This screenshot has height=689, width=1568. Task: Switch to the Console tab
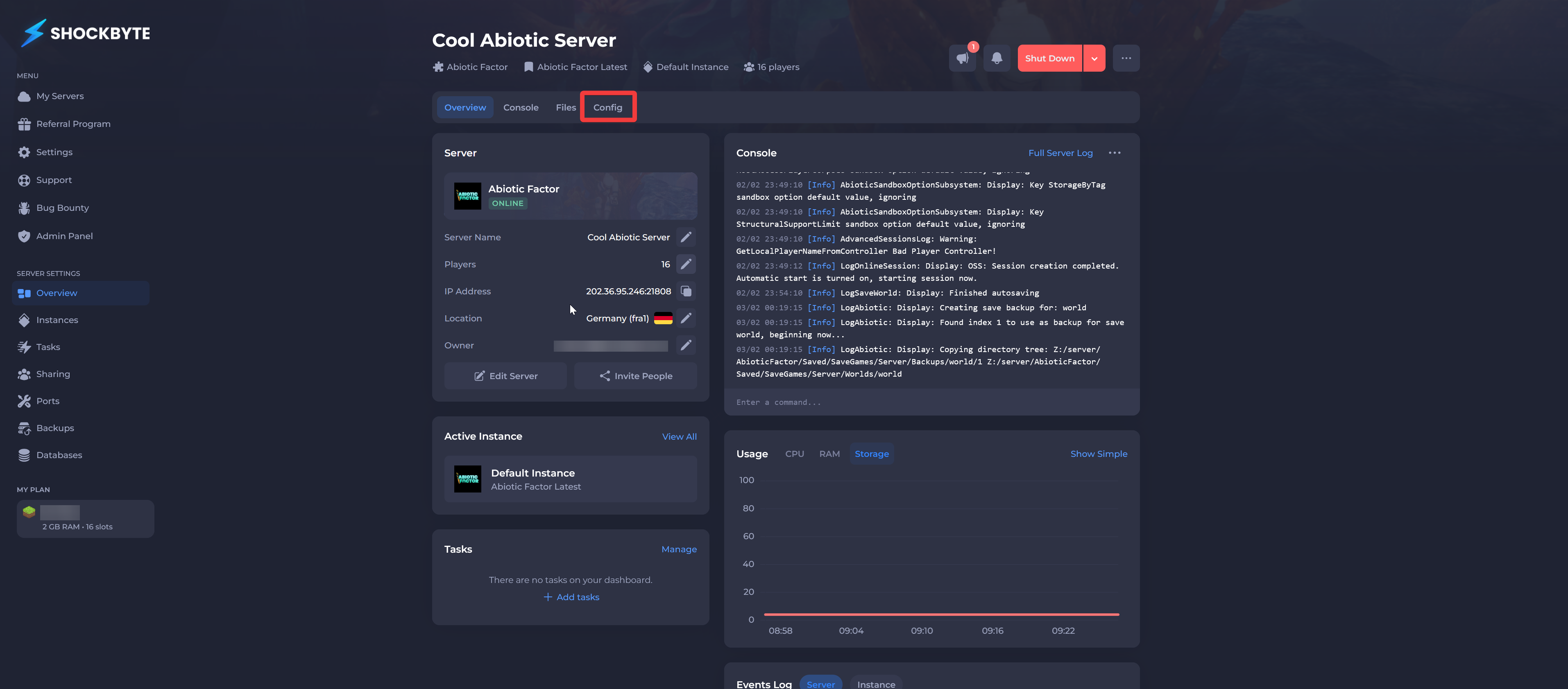pos(521,108)
